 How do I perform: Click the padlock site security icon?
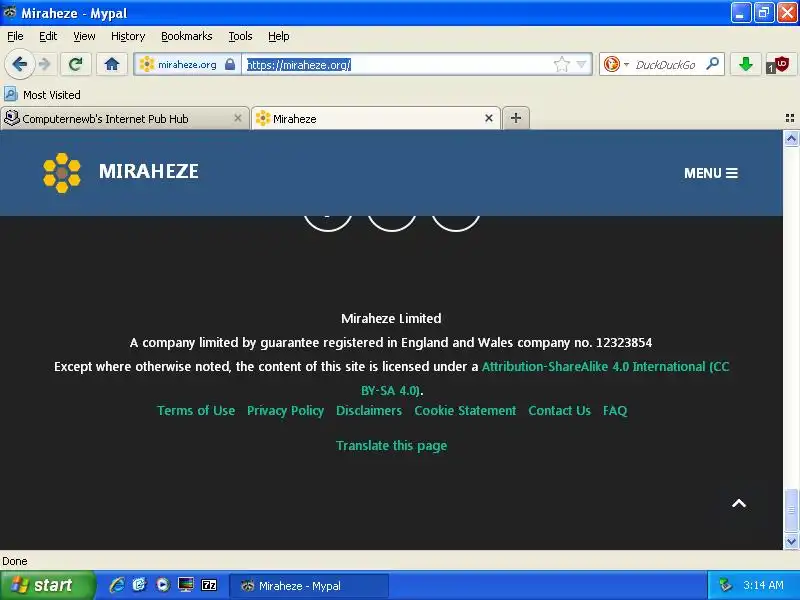coord(230,64)
